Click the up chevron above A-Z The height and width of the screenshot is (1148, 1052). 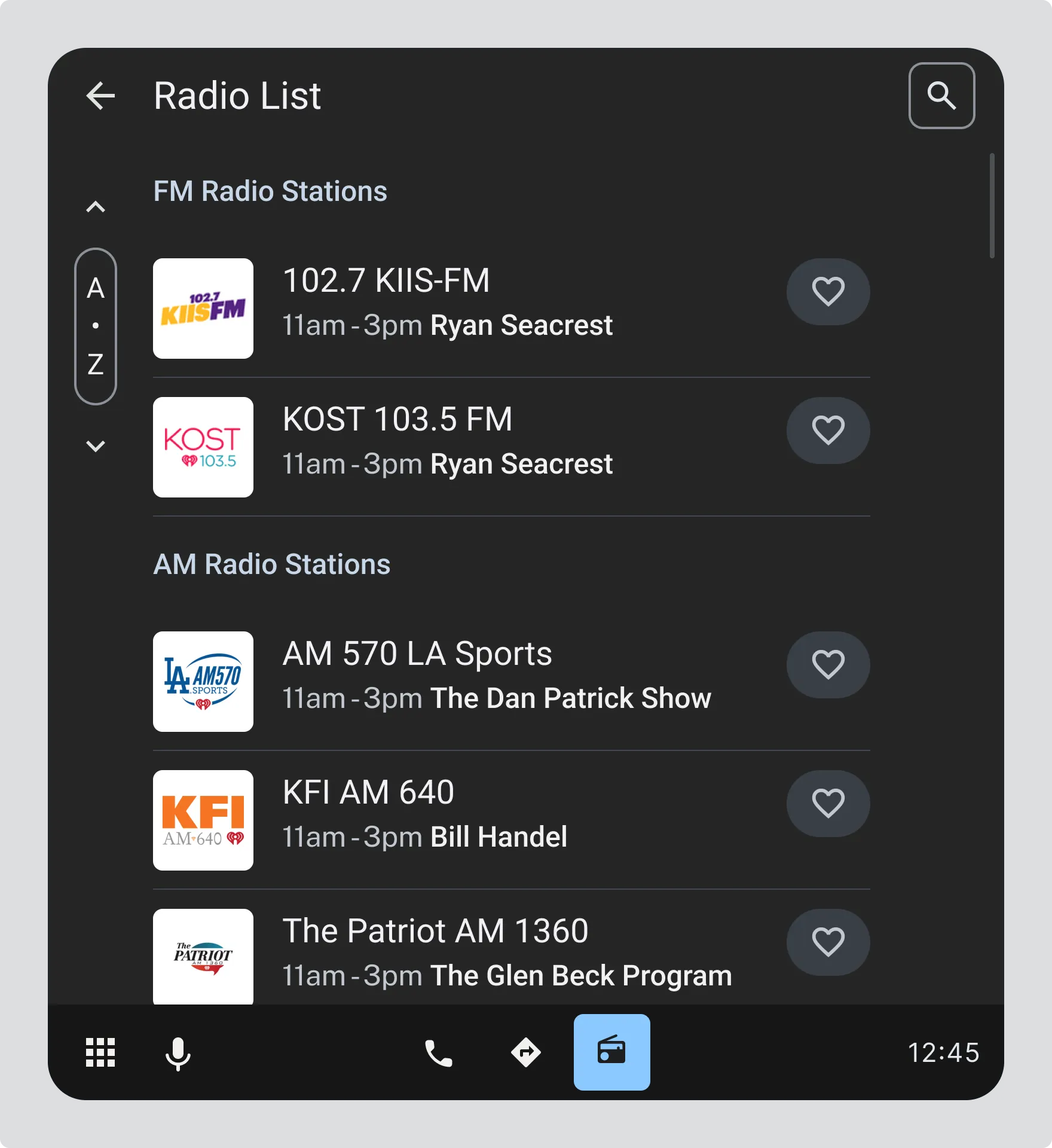click(x=96, y=207)
